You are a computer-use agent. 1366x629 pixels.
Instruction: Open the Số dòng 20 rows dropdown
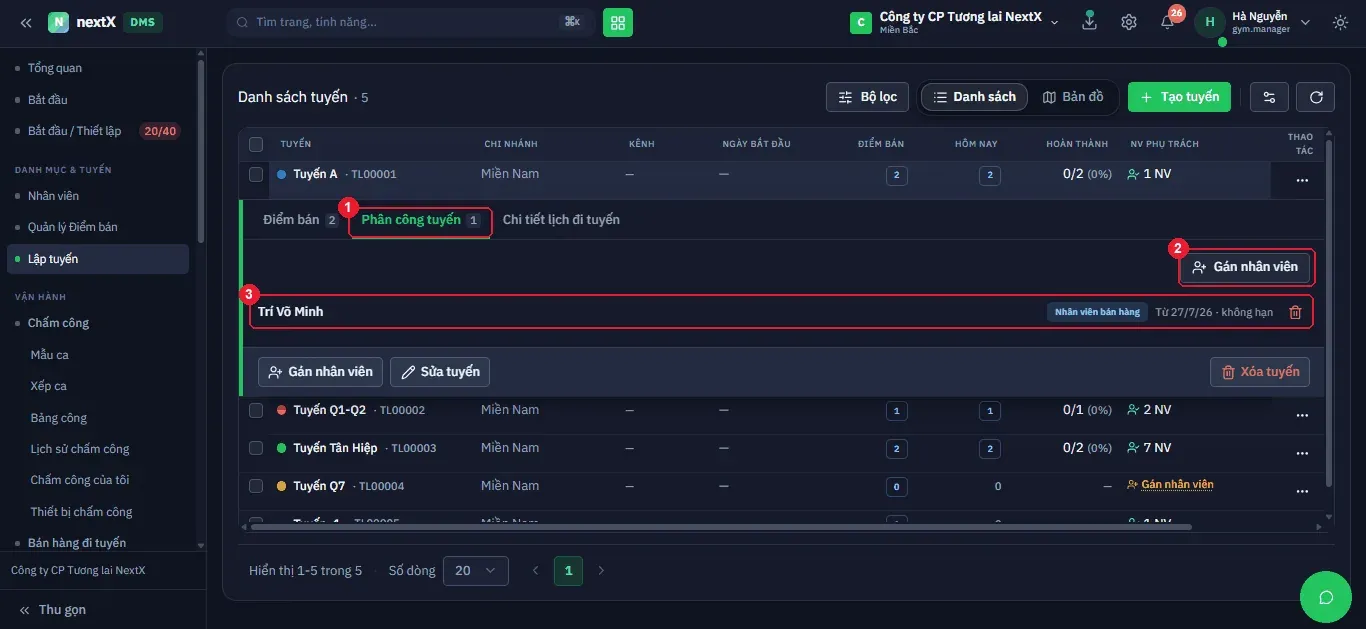476,571
